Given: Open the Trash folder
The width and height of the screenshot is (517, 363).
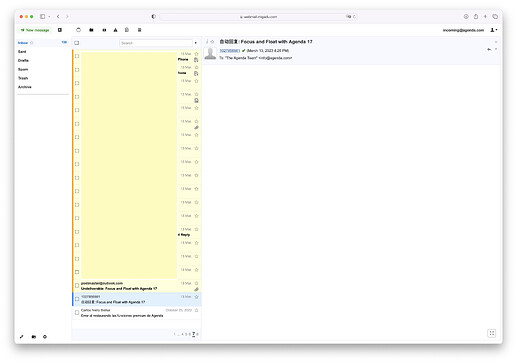Looking at the screenshot, I should 23,78.
